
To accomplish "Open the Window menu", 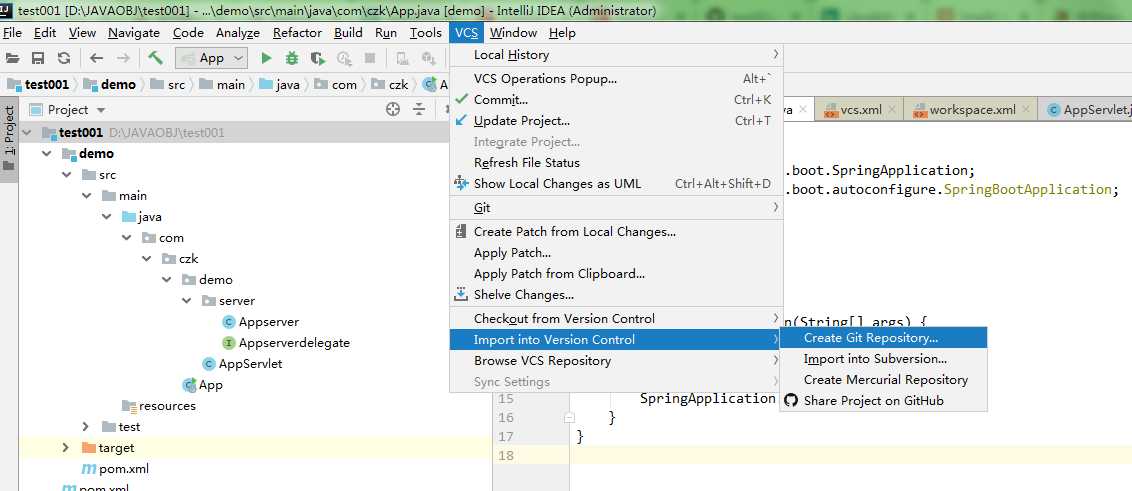I will [513, 32].
